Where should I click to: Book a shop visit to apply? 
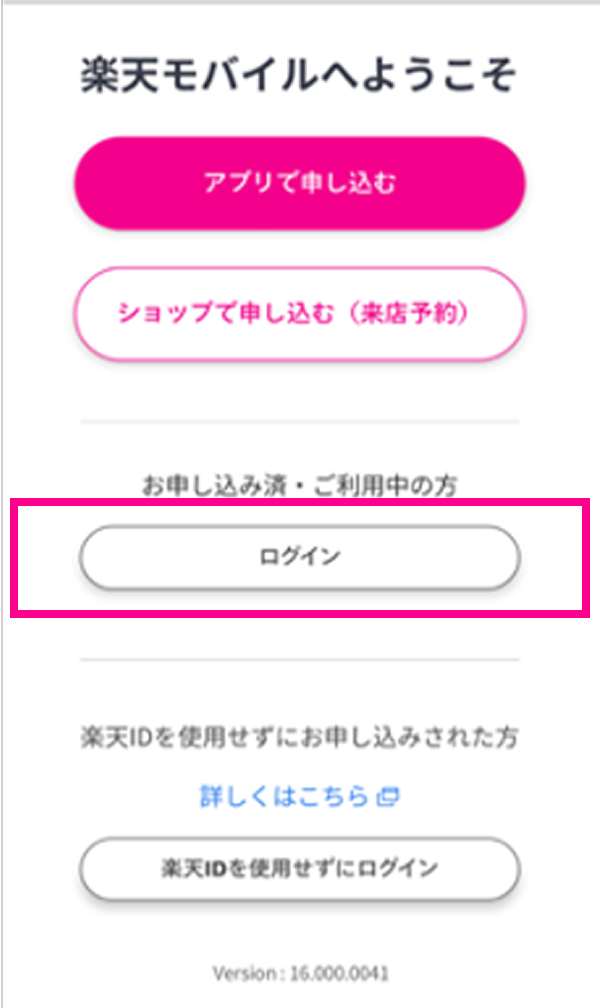click(x=300, y=313)
